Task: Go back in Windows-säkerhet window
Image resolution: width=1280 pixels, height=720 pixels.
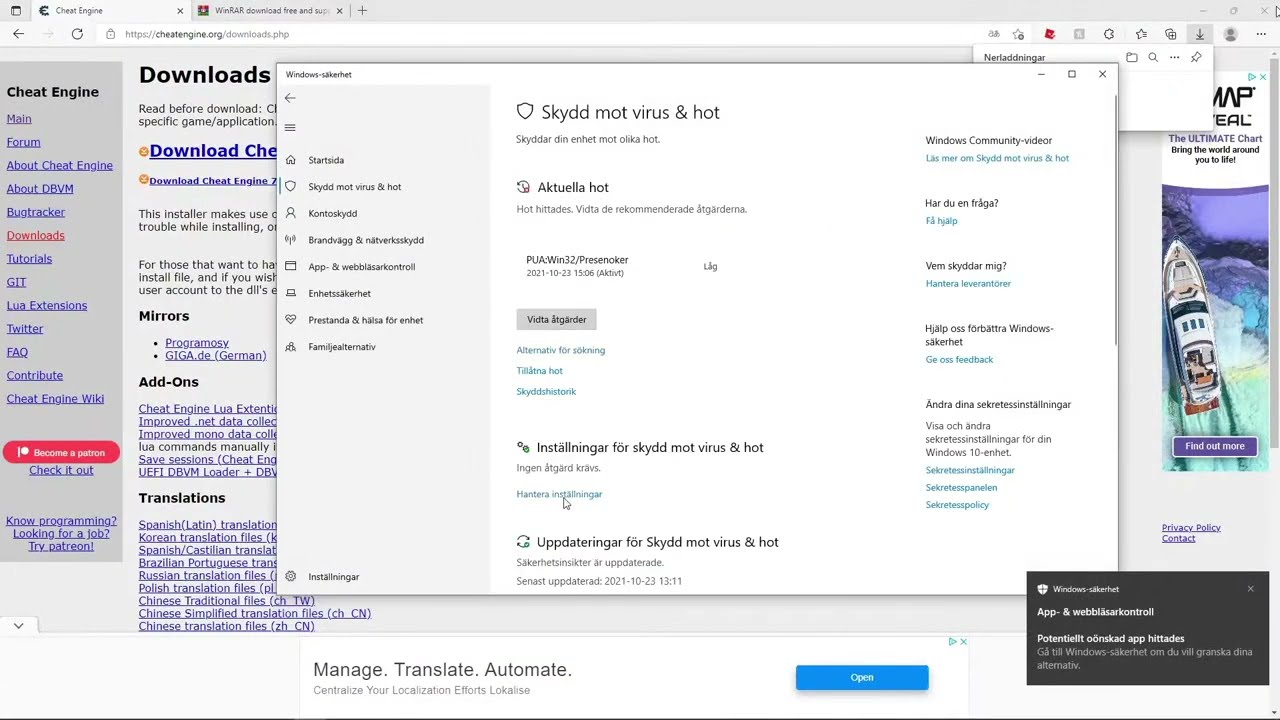Action: [x=290, y=98]
